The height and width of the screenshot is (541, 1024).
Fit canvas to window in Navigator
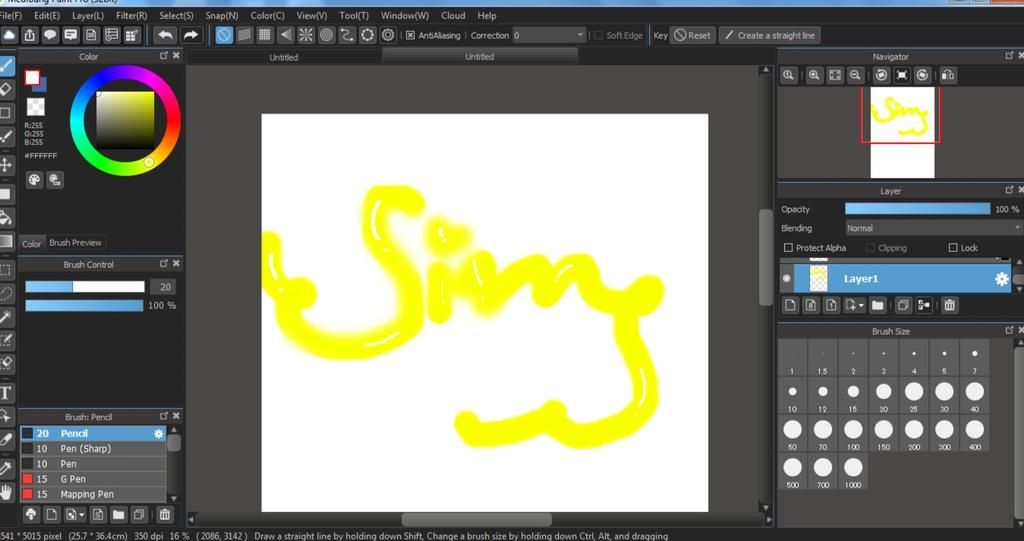[x=835, y=75]
